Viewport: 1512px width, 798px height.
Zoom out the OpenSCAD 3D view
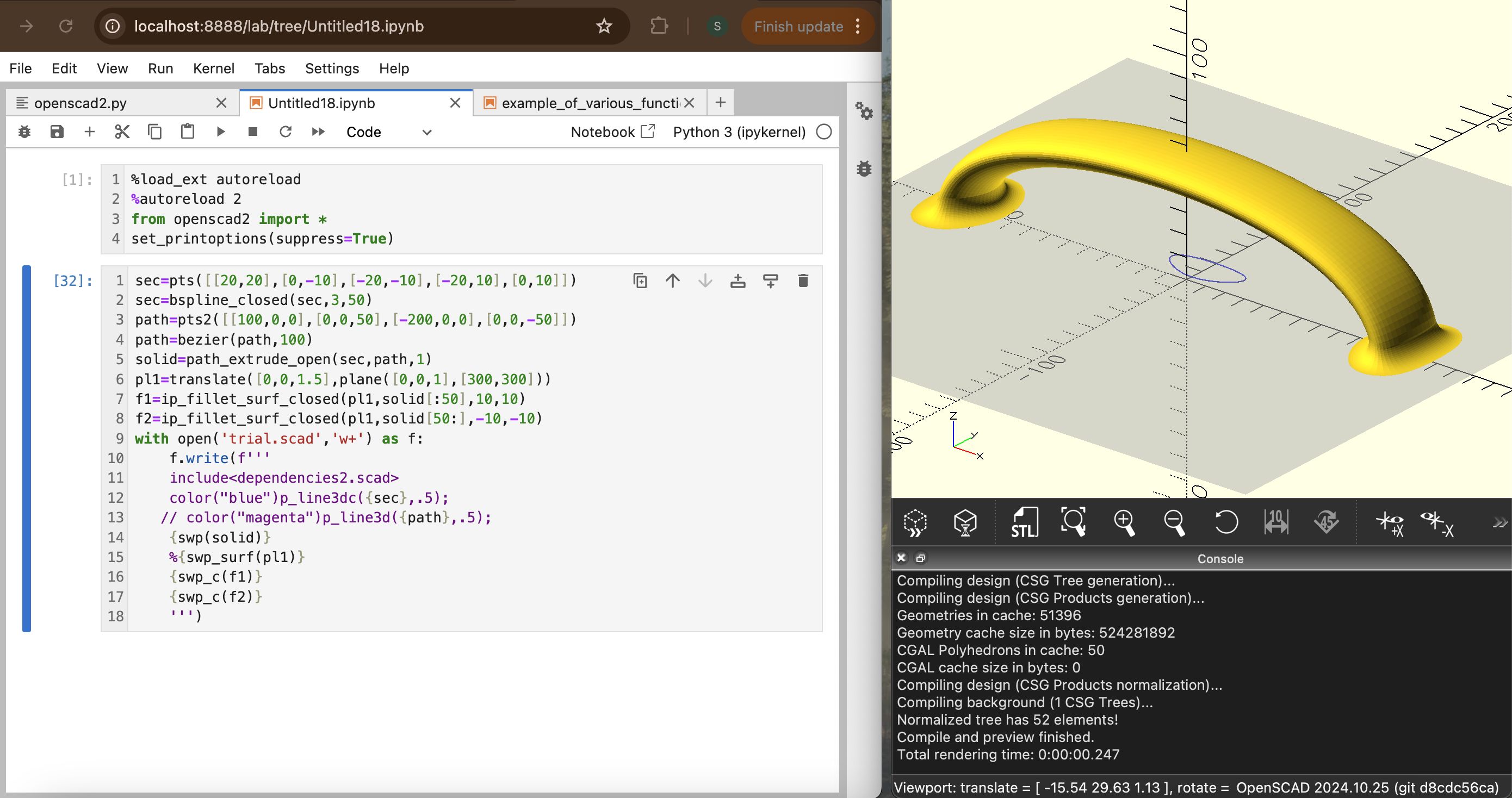[1174, 522]
